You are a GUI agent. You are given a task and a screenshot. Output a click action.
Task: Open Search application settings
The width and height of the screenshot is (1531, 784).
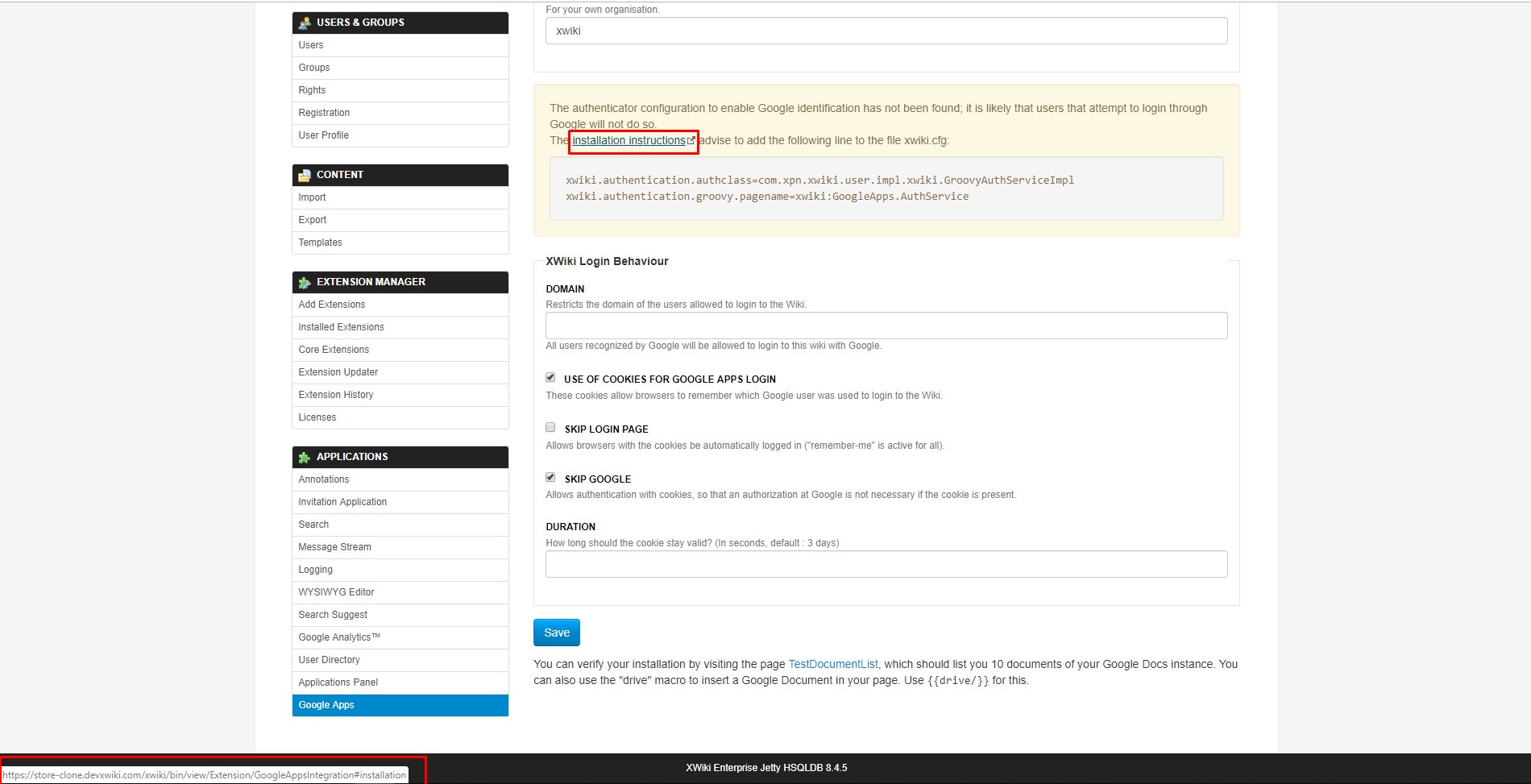(400, 525)
